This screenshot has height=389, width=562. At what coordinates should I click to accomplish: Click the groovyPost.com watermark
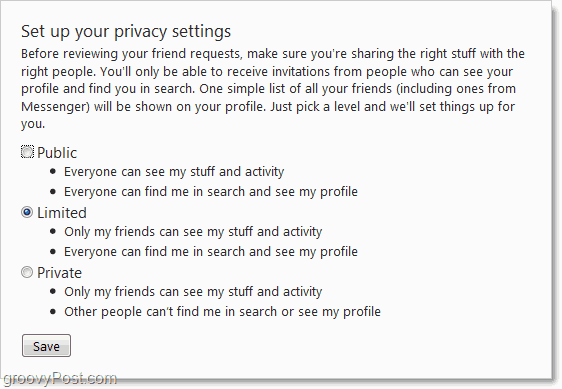[x=60, y=379]
